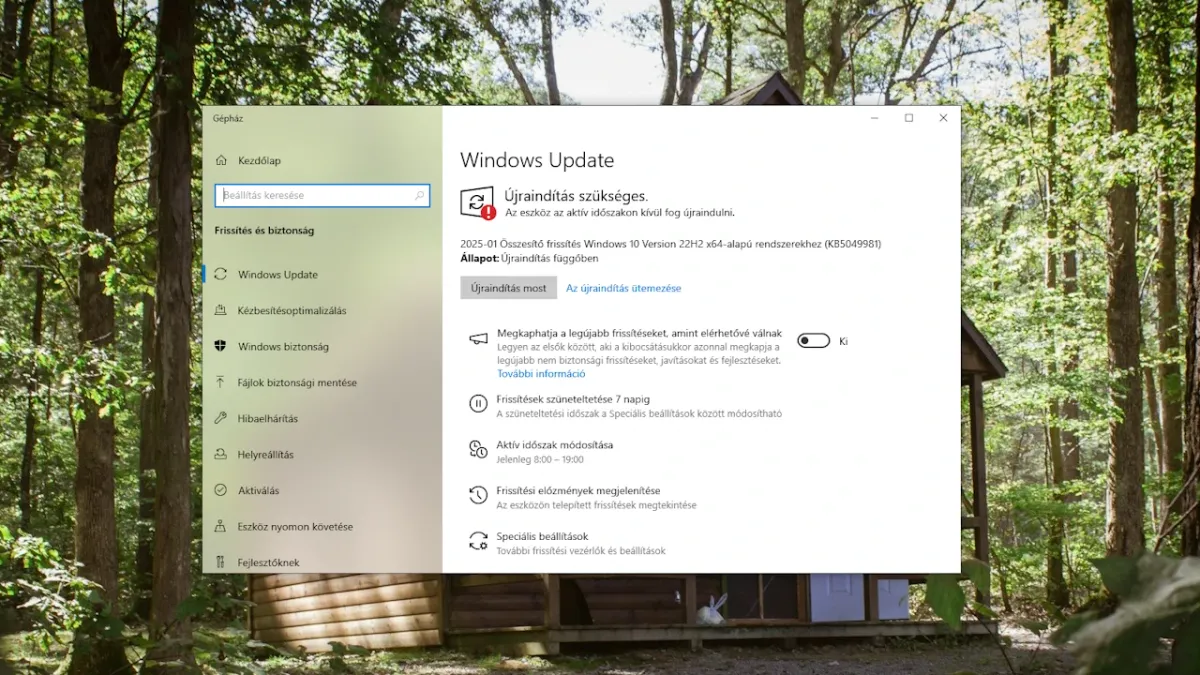This screenshot has height=675, width=1200.
Task: Follow the További információ link
Action: click(x=541, y=374)
